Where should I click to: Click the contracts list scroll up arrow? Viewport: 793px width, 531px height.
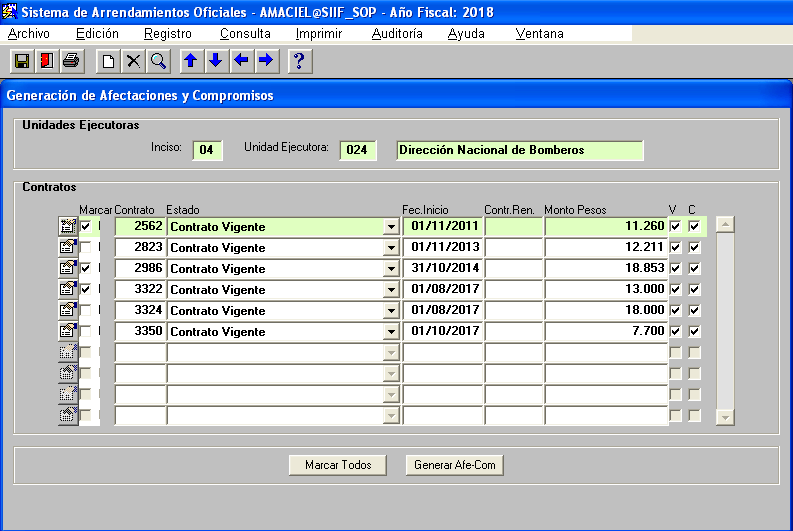click(x=725, y=225)
